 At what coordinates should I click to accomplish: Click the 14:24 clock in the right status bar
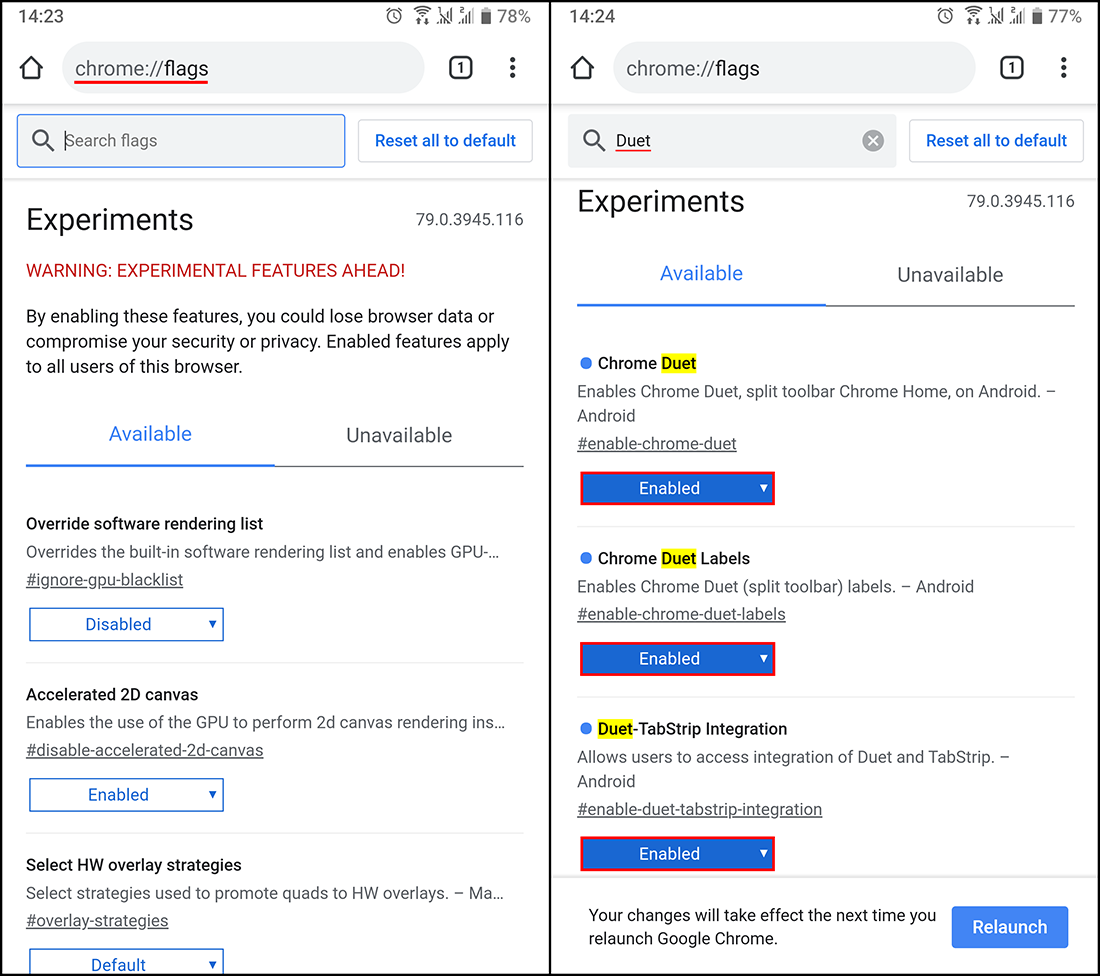(592, 16)
